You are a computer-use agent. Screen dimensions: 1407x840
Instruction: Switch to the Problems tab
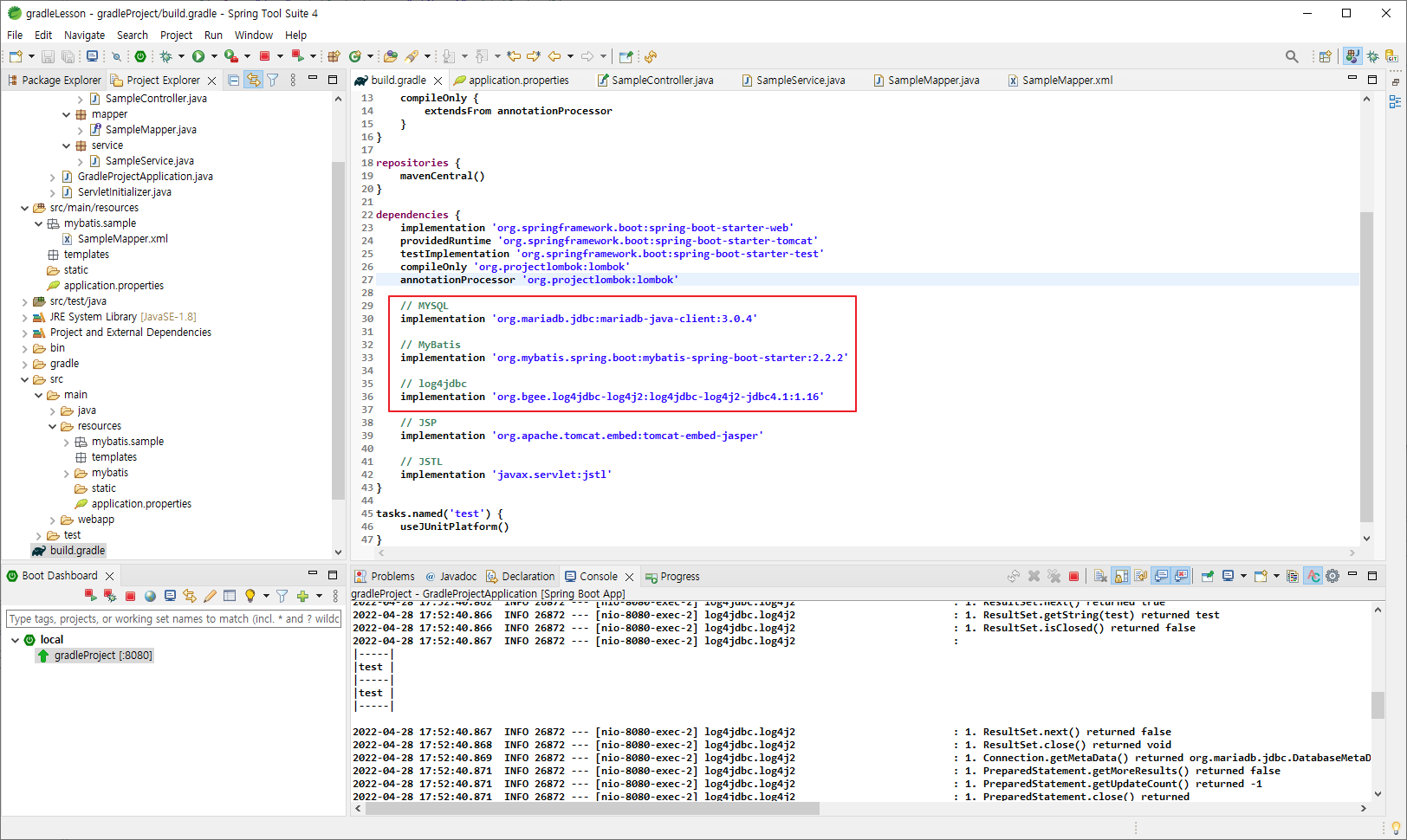(385, 576)
